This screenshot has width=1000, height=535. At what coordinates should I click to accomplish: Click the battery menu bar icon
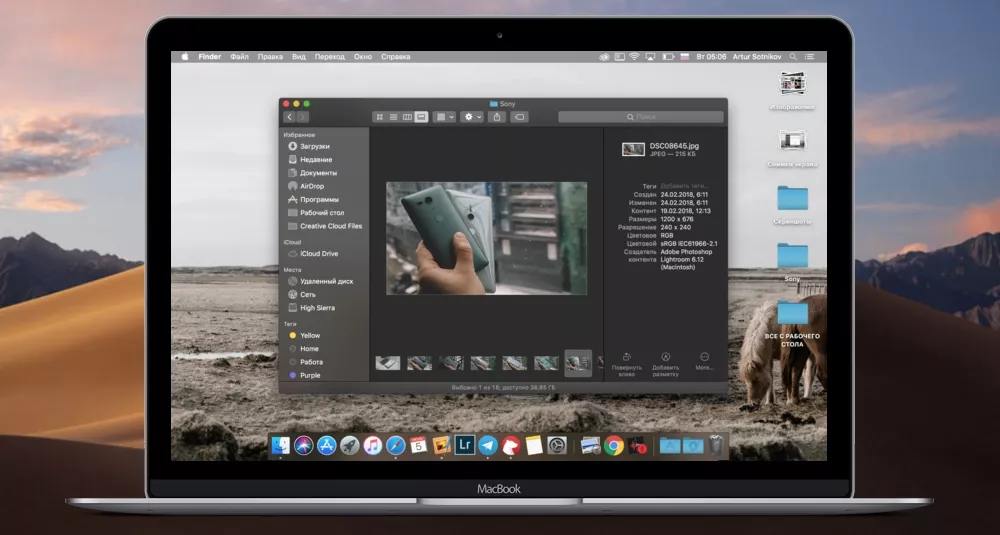[668, 57]
